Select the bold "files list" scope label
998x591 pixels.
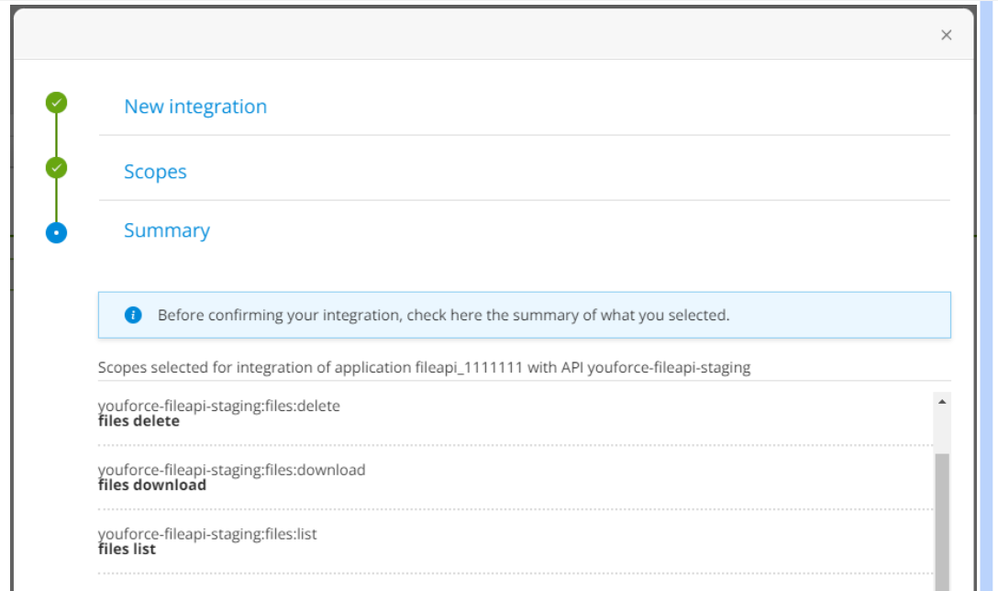[127, 549]
